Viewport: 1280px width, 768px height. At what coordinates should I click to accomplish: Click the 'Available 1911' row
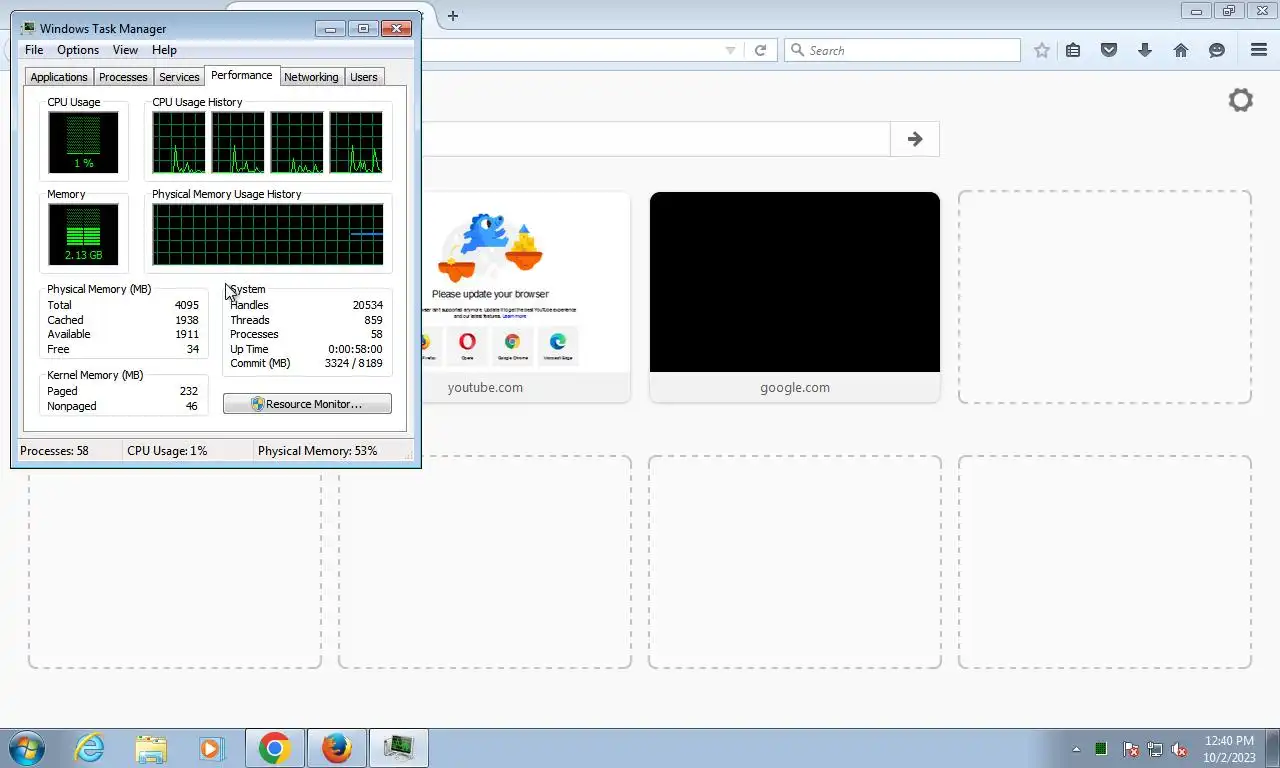[x=123, y=334]
